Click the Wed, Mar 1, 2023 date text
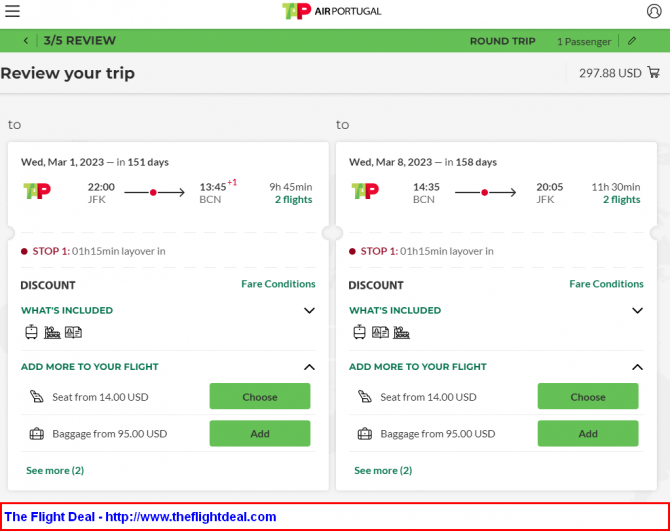Image resolution: width=670 pixels, height=531 pixels. point(62,162)
